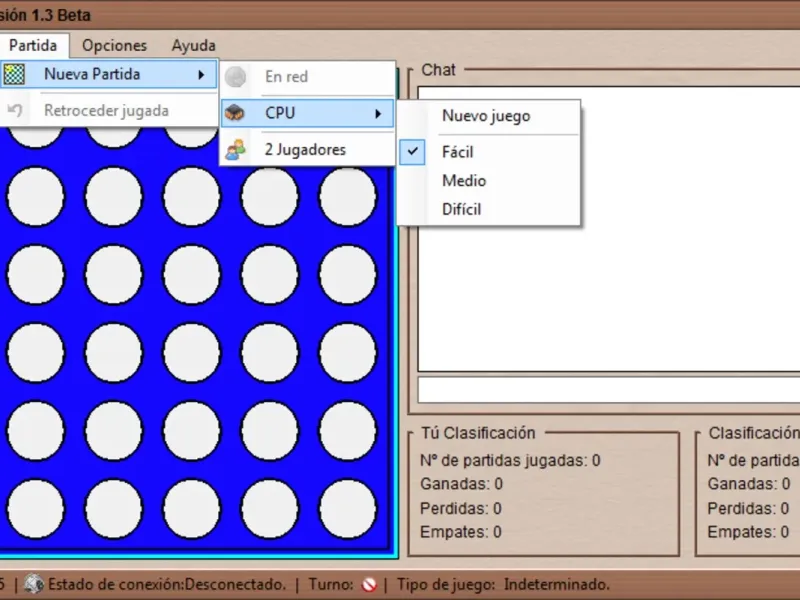The width and height of the screenshot is (800, 600).
Task: Select Fácil difficulty checkmark
Action: pyautogui.click(x=412, y=152)
